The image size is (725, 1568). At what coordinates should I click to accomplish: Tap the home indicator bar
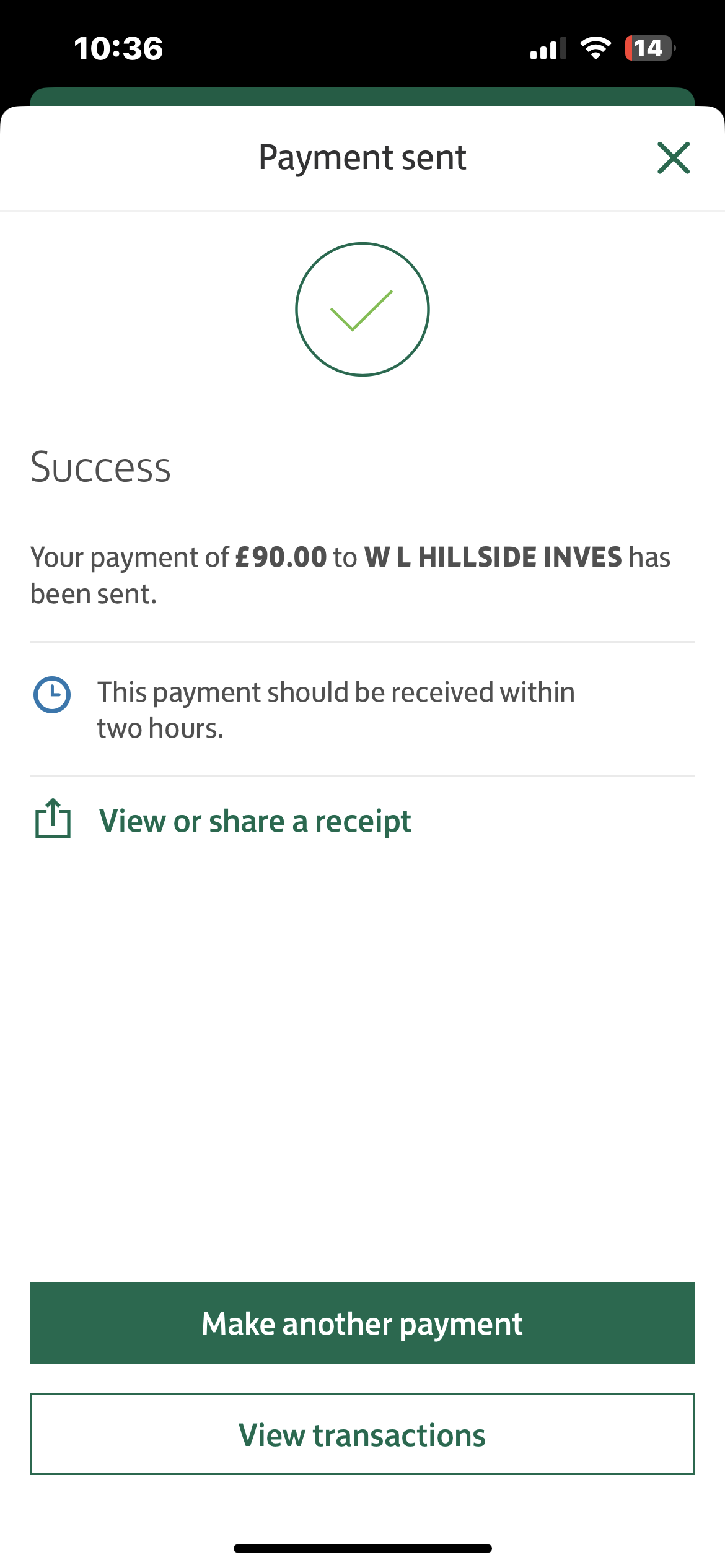[362, 1548]
